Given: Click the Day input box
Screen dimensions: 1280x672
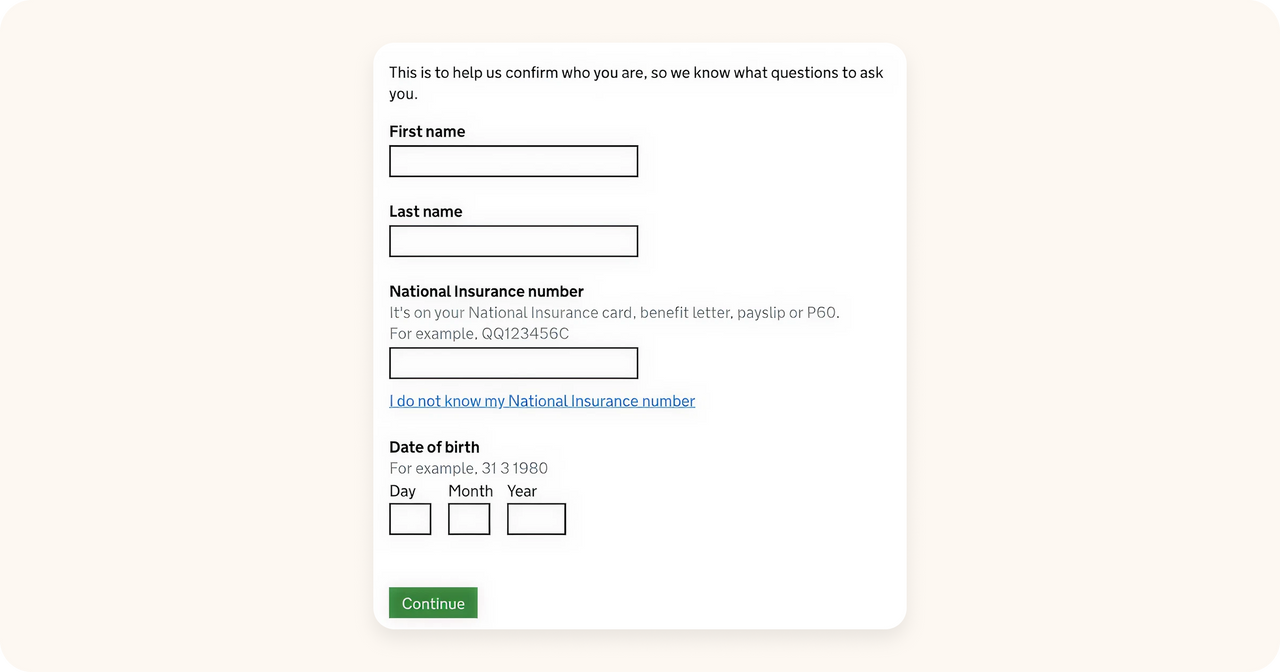Looking at the screenshot, I should pos(410,519).
